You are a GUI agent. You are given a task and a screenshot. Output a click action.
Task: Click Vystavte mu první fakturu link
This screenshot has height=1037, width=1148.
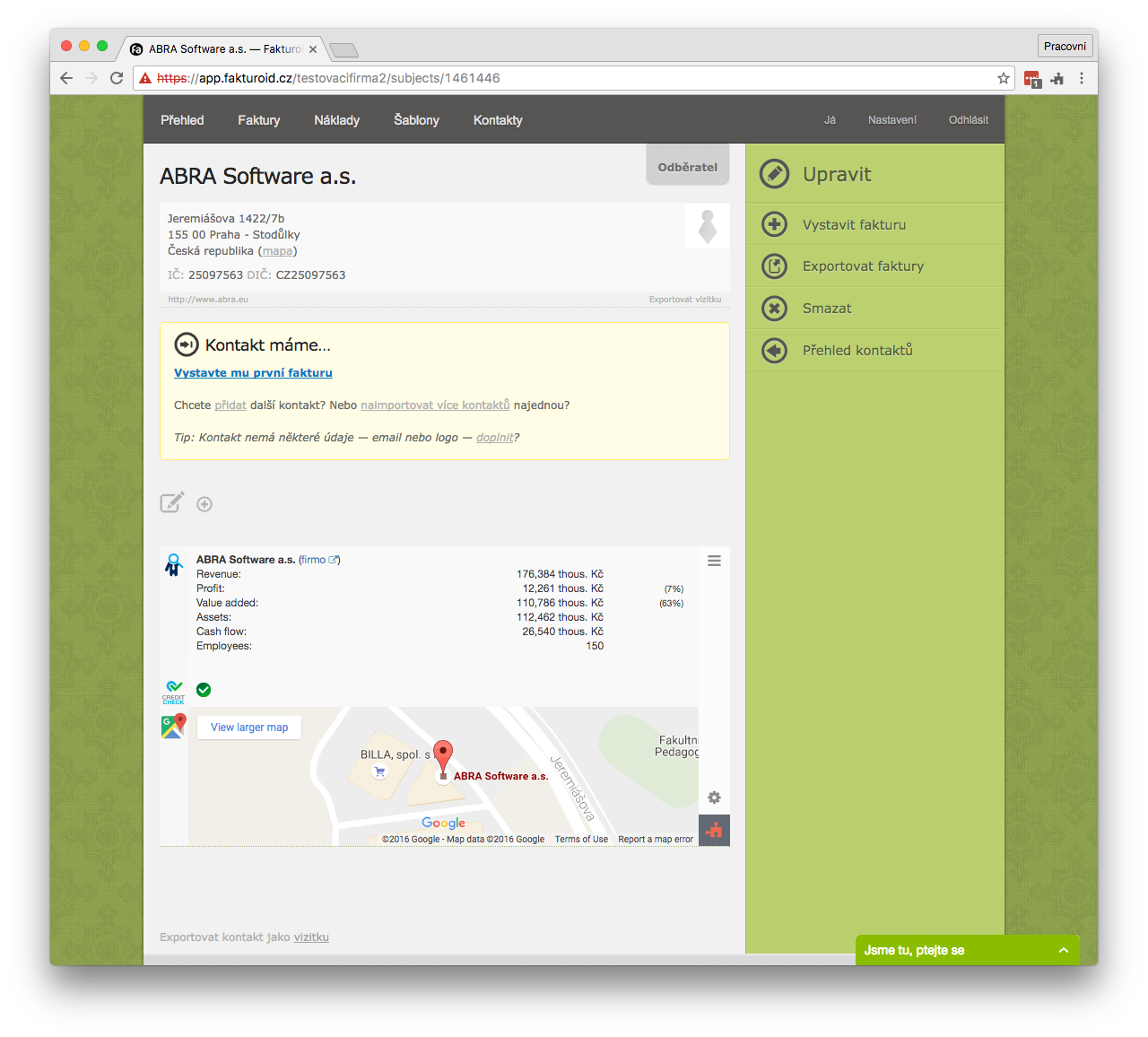click(x=253, y=373)
